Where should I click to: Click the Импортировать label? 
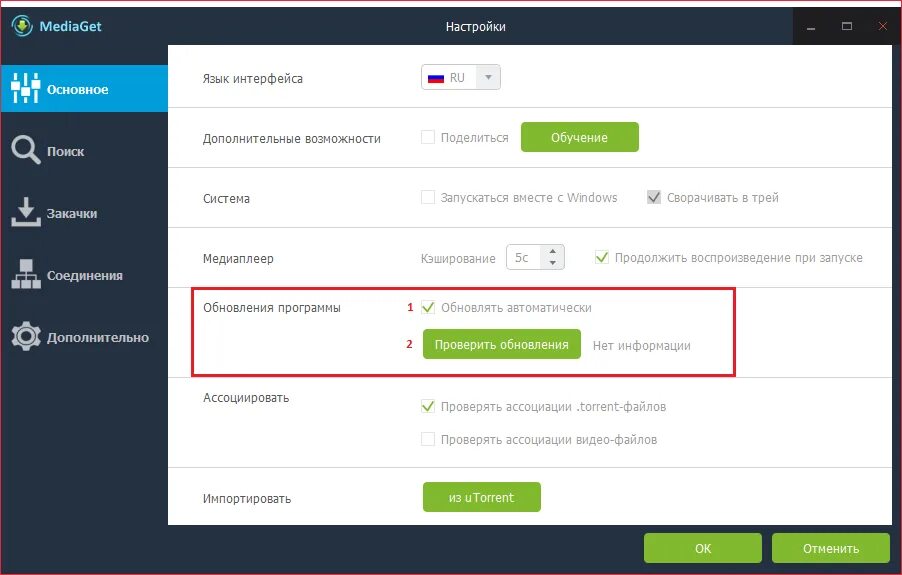(247, 499)
